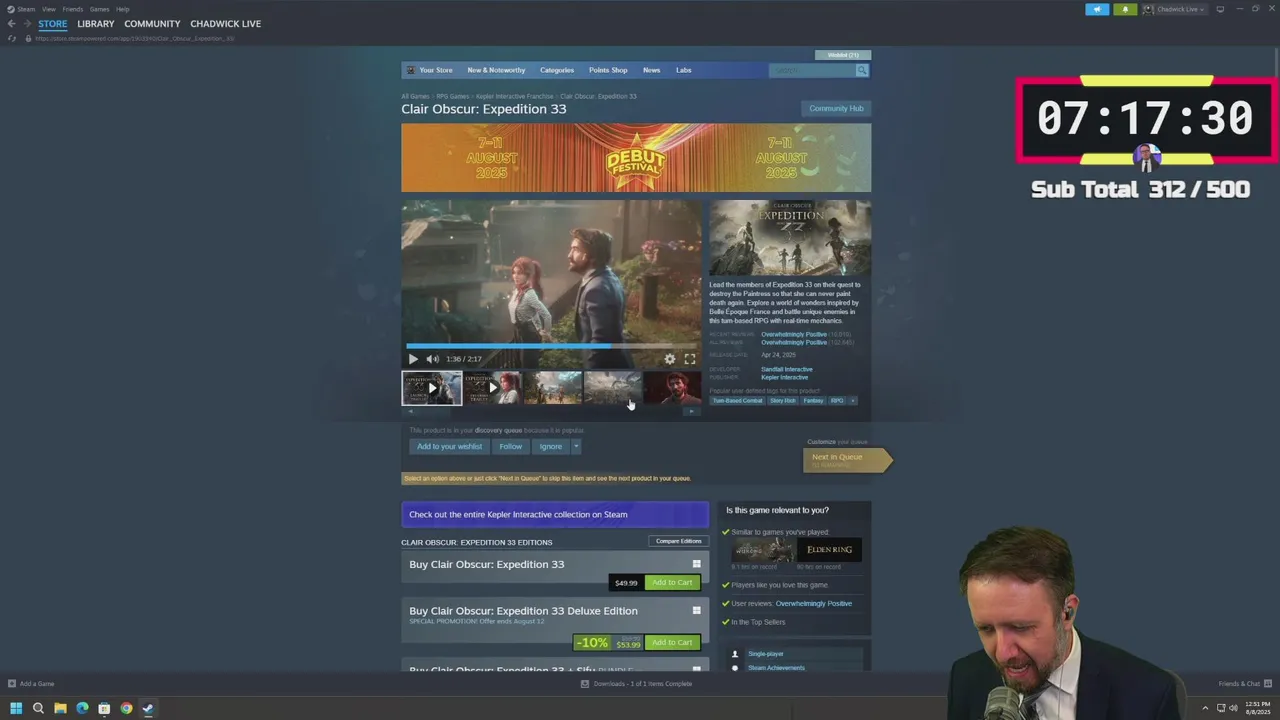
Task: Click the Follow button
Action: 510,446
